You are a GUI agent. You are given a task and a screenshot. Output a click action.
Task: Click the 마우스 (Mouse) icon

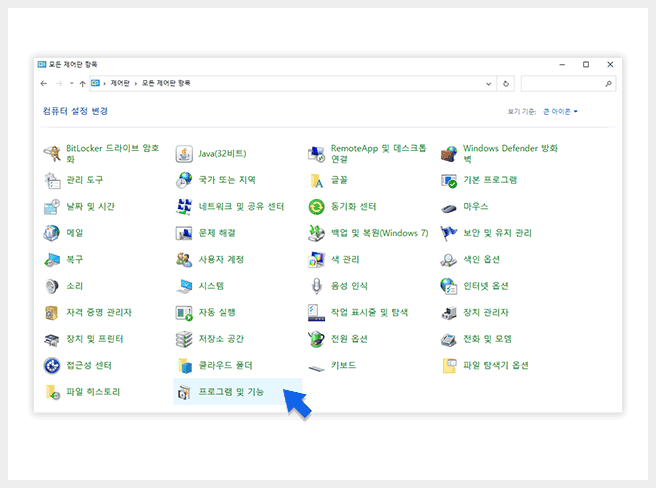pos(449,207)
